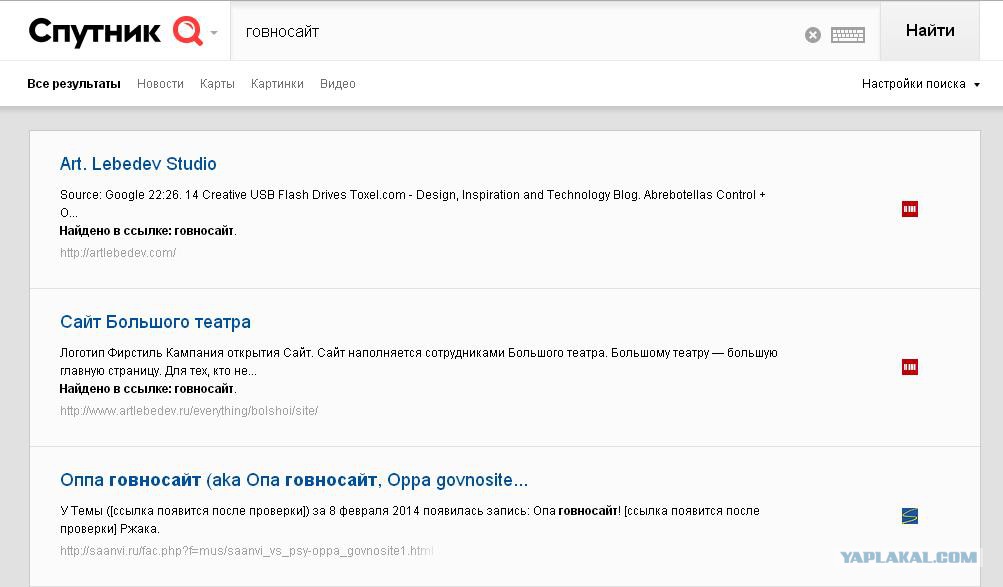Open the http://artlebedev.com/ URL link

coord(118,253)
